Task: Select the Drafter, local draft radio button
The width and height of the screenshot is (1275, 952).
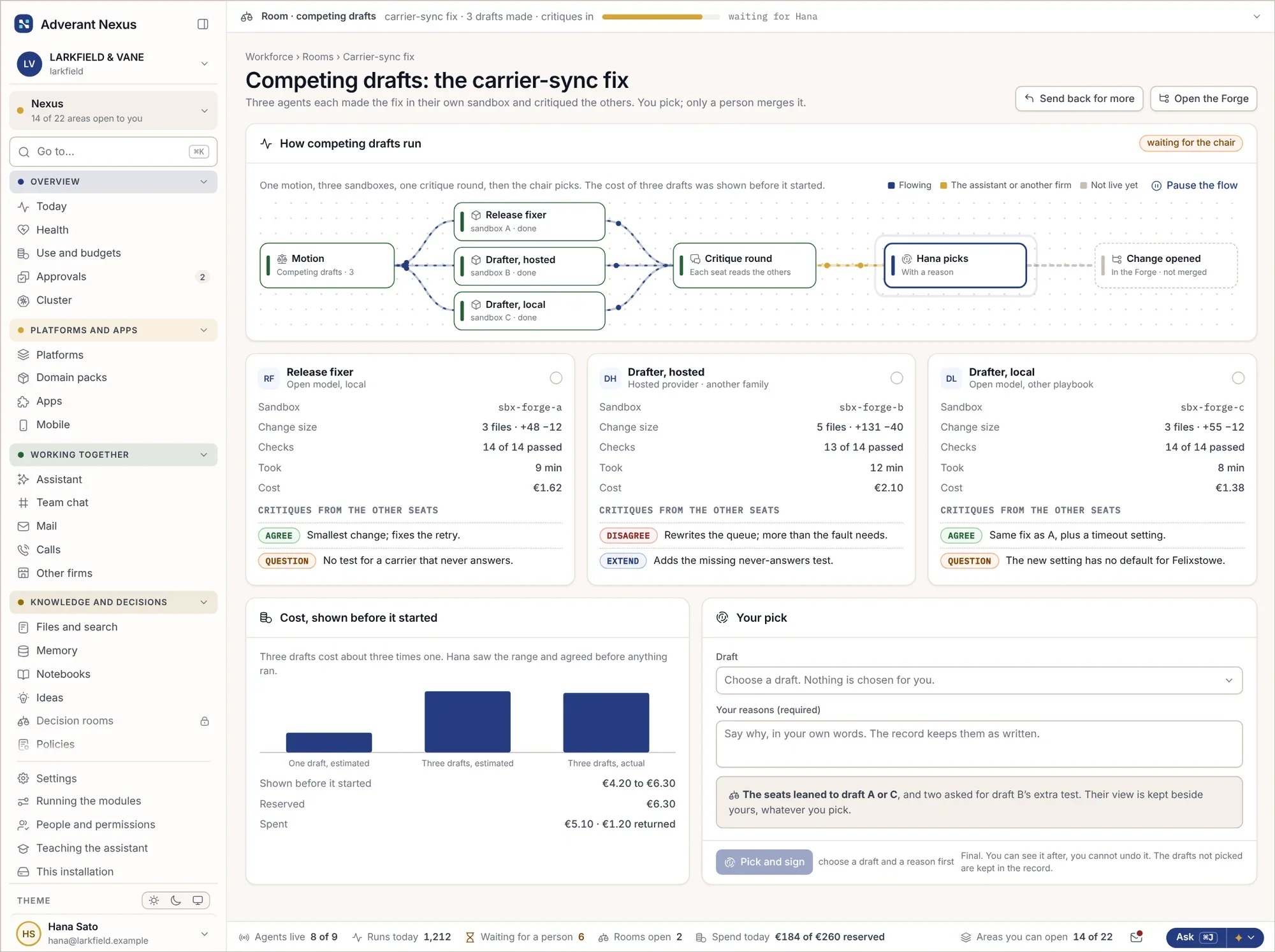Action: (x=1238, y=379)
